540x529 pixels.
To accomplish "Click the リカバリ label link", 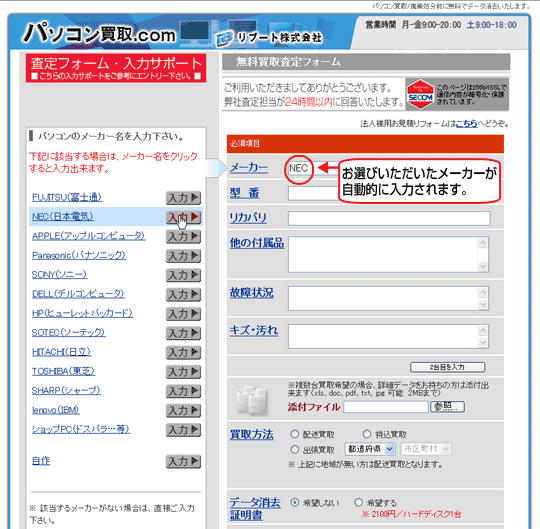I will [x=248, y=217].
